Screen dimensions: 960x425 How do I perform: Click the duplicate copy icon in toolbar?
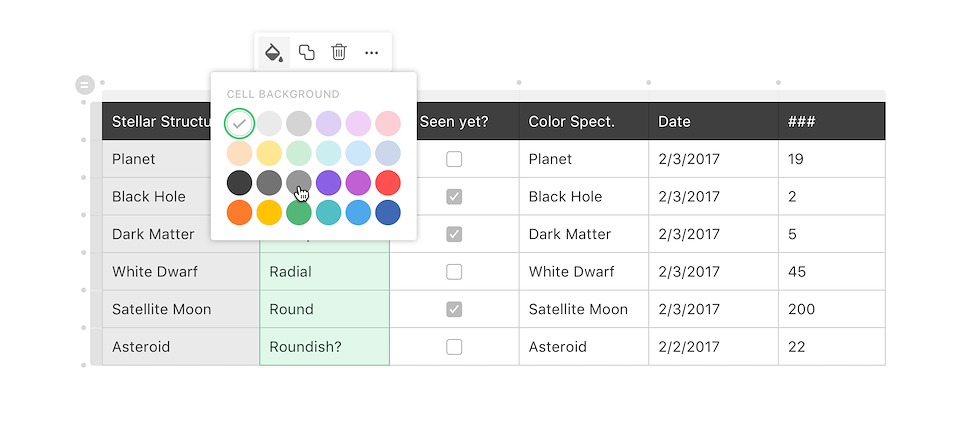coord(307,52)
